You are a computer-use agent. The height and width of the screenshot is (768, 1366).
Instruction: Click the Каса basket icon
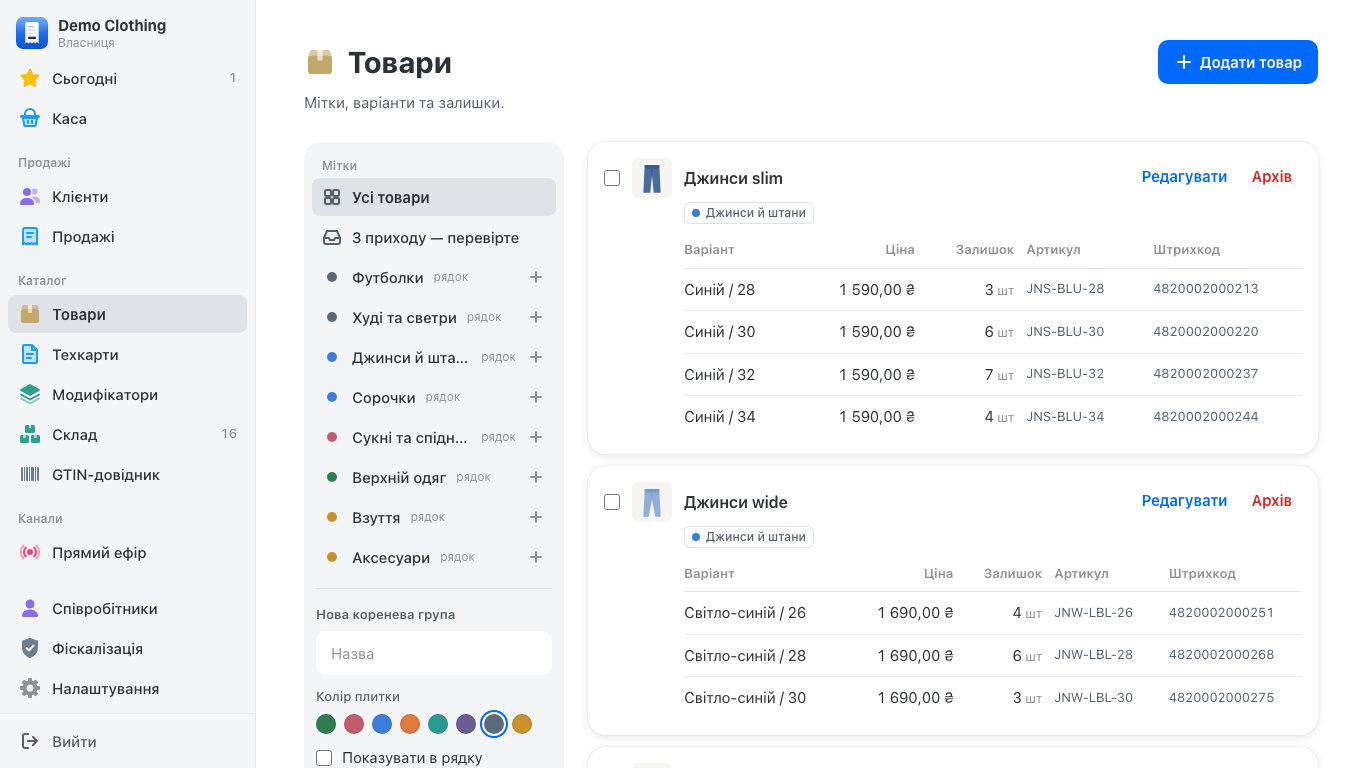coord(30,118)
